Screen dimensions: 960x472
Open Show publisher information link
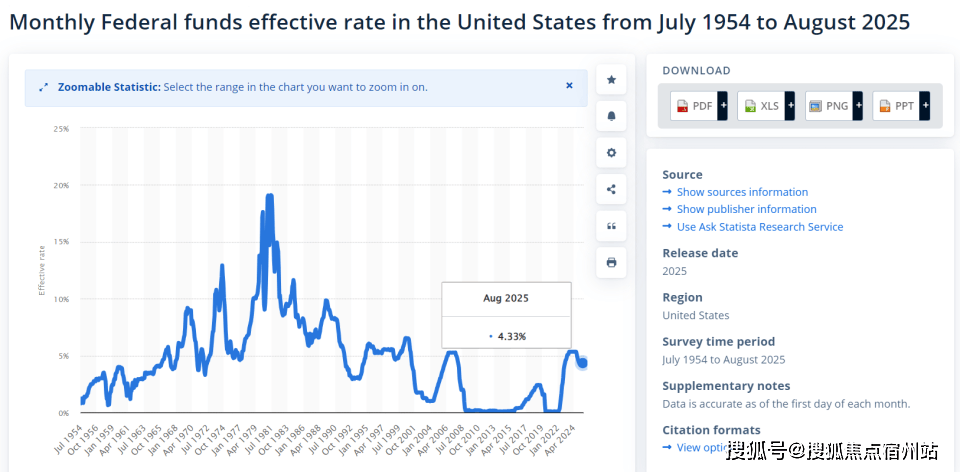coord(746,209)
